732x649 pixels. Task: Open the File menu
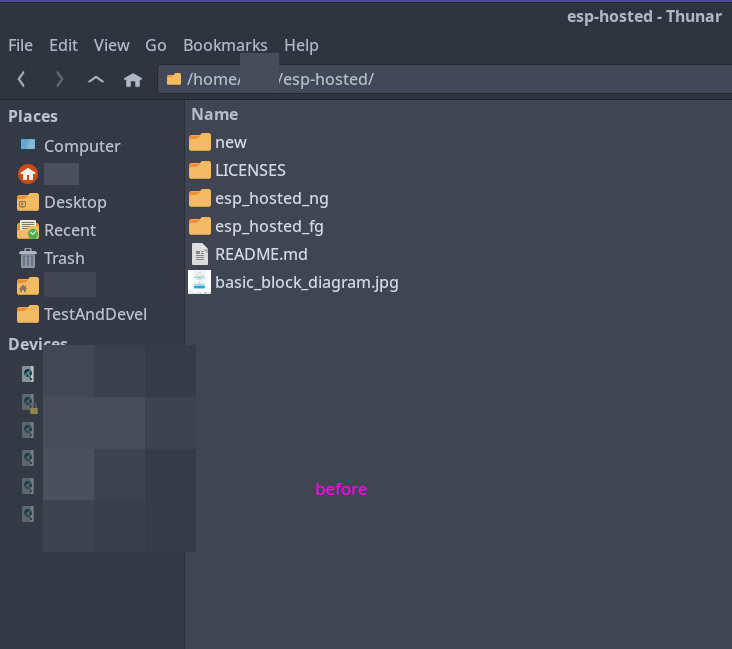(21, 45)
